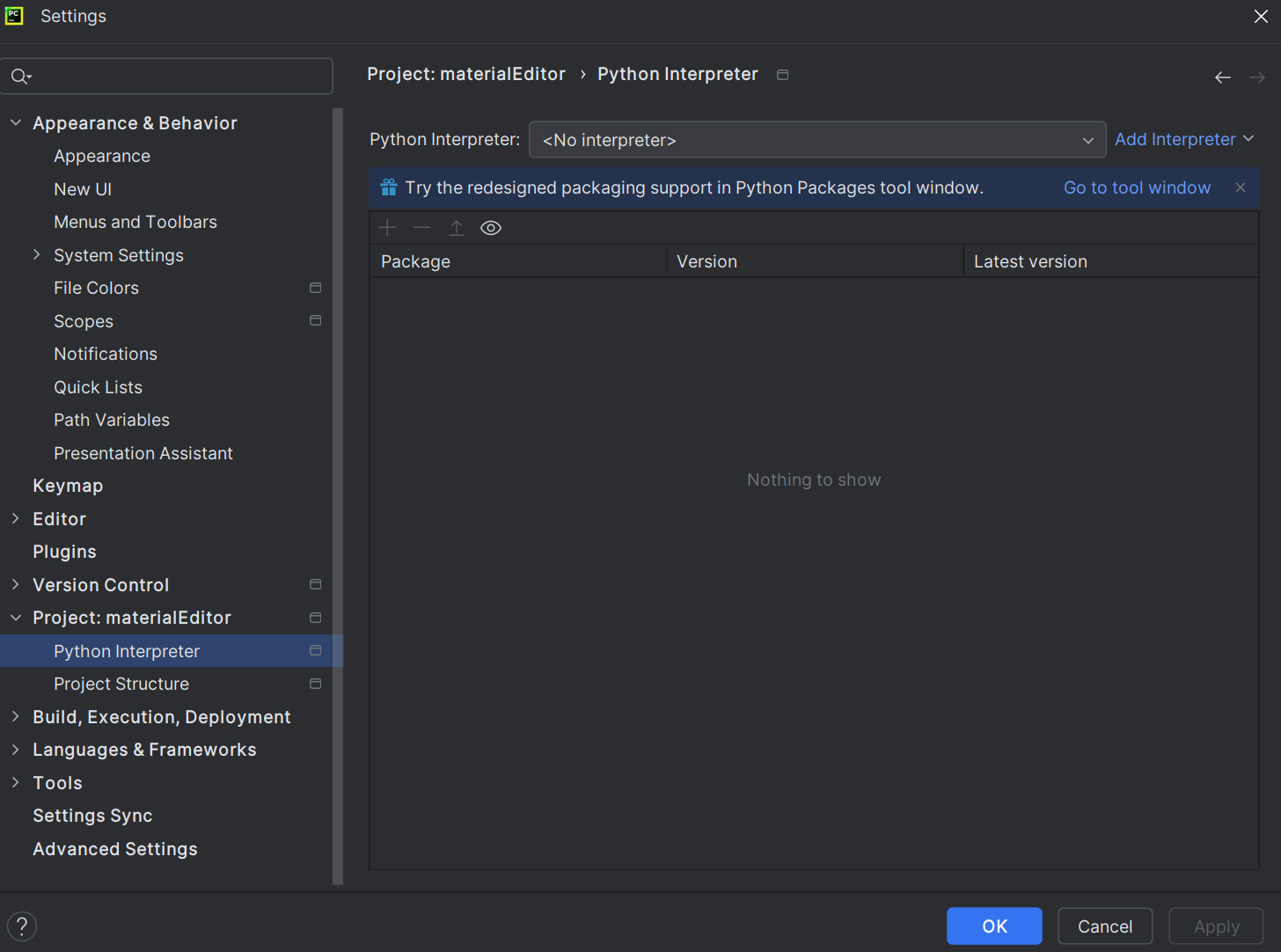This screenshot has height=952, width=1281.
Task: Toggle show early releases eye icon
Action: point(491,228)
